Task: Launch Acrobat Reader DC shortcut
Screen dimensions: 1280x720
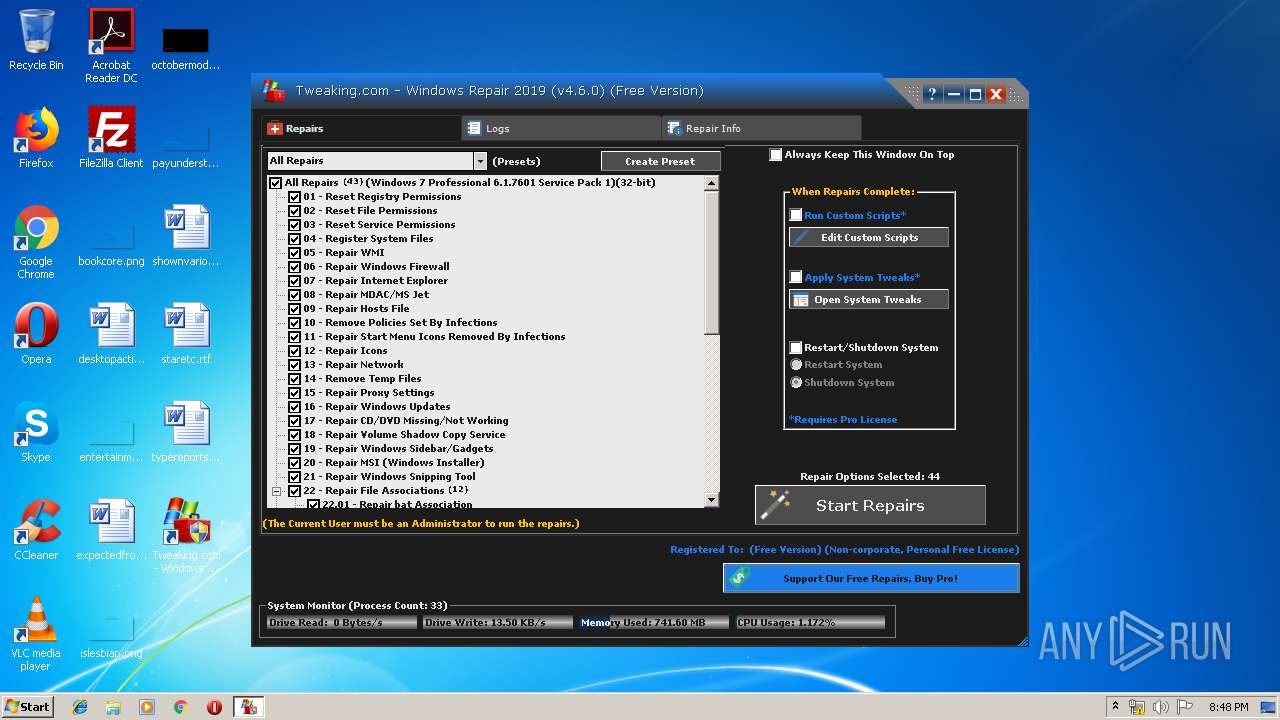Action: (111, 45)
